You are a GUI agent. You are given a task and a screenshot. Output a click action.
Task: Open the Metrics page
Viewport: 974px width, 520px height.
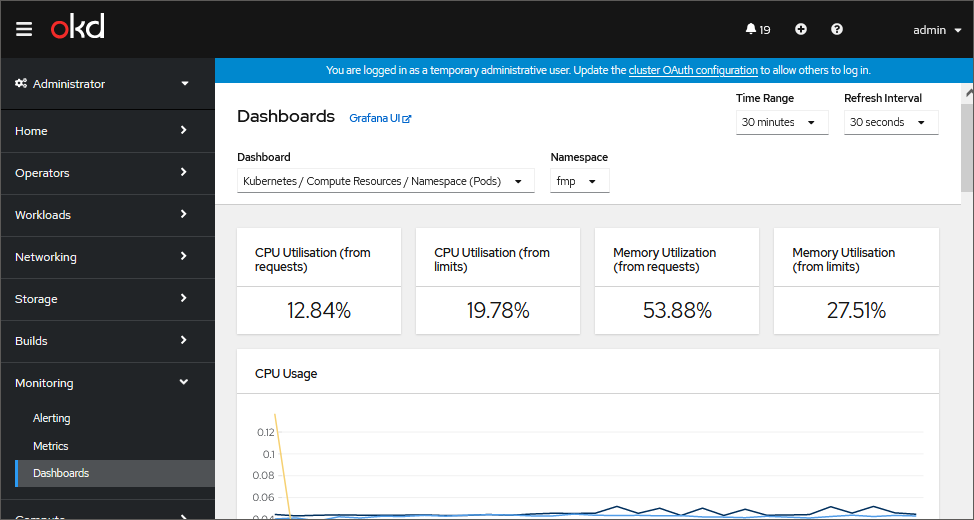pyautogui.click(x=51, y=446)
